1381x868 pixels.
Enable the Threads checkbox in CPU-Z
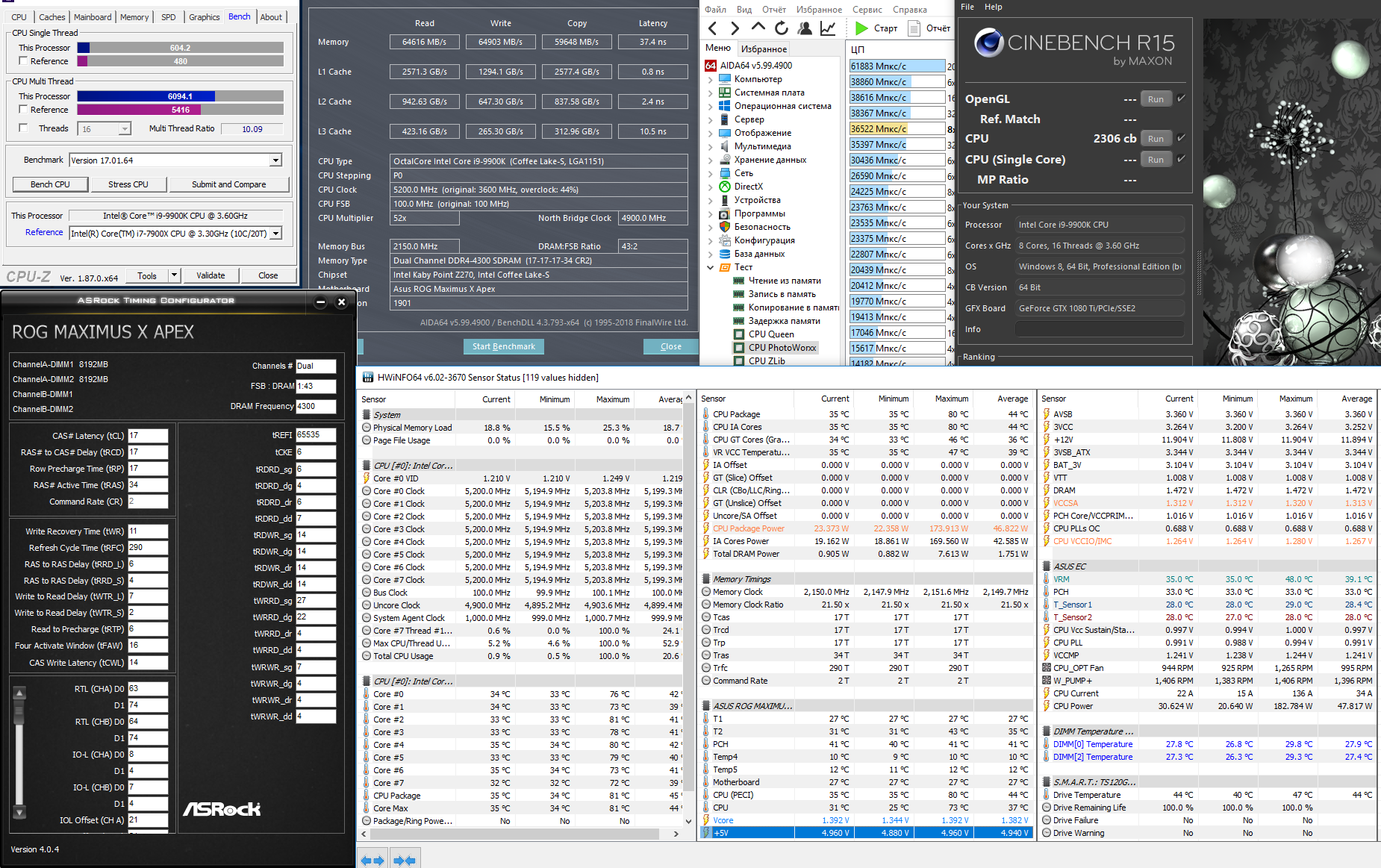click(x=23, y=128)
